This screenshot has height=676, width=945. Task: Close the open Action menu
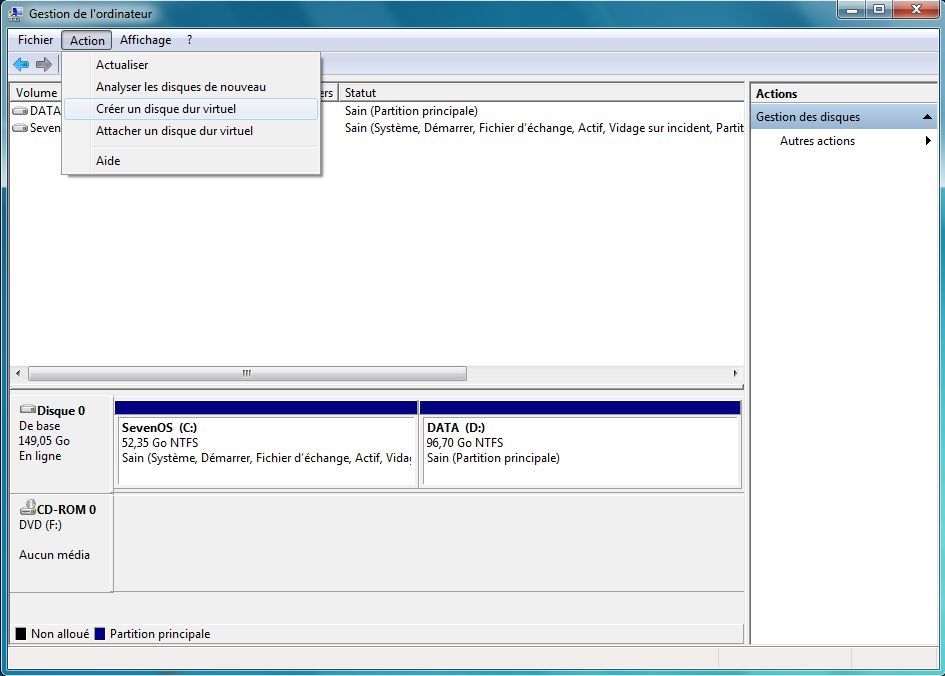click(87, 40)
